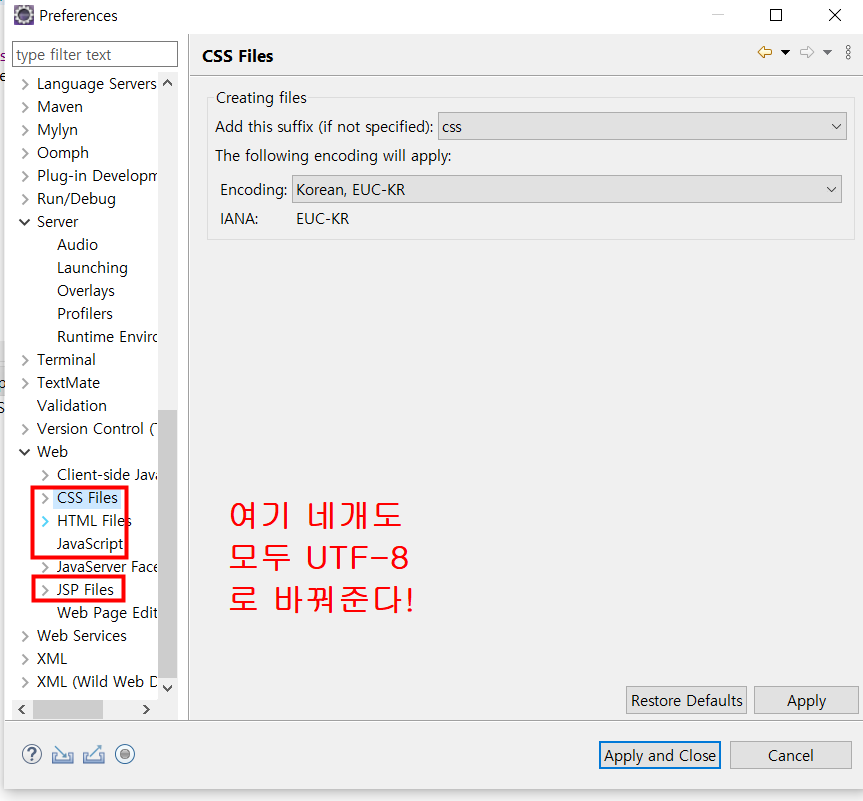Click Restore Defaults button
This screenshot has width=863, height=801.
point(686,700)
